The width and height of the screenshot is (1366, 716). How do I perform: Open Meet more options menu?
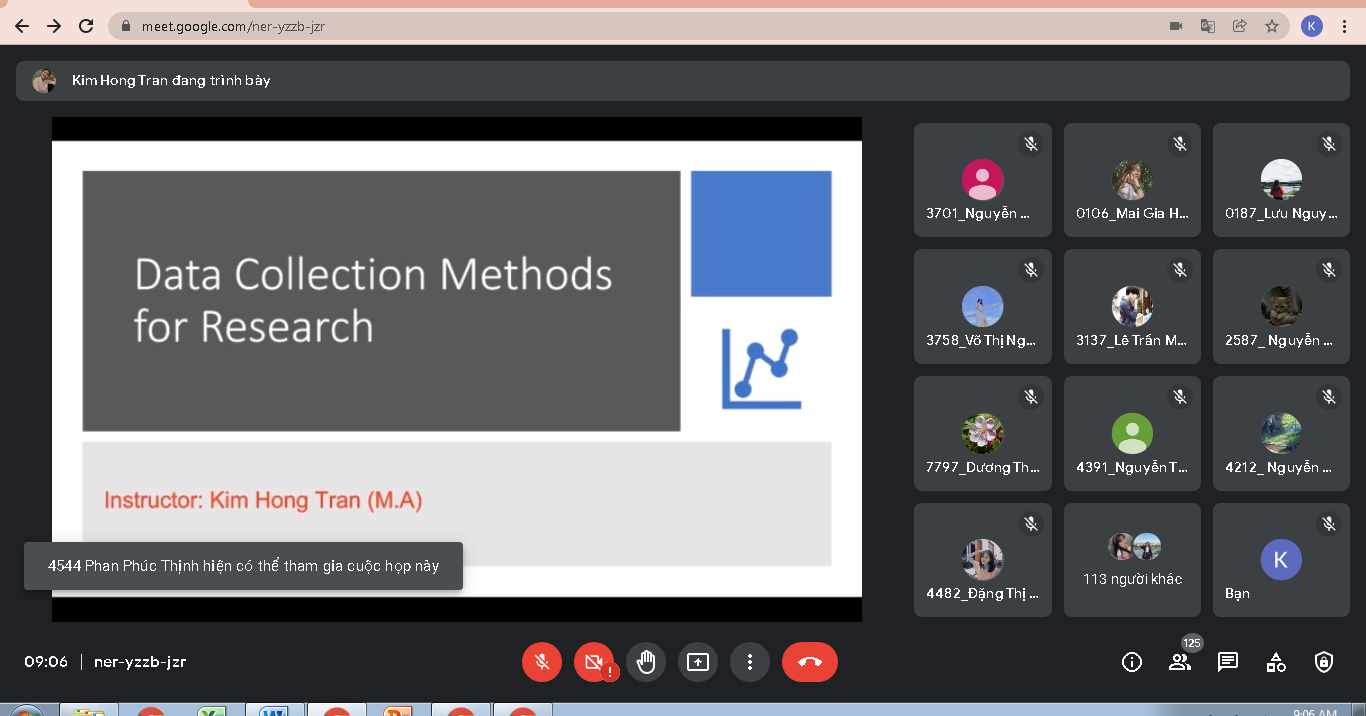(750, 662)
